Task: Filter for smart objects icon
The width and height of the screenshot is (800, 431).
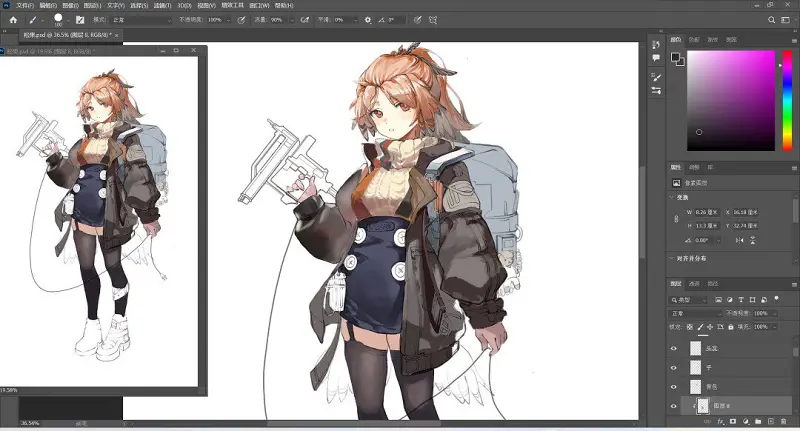Action: click(x=764, y=300)
